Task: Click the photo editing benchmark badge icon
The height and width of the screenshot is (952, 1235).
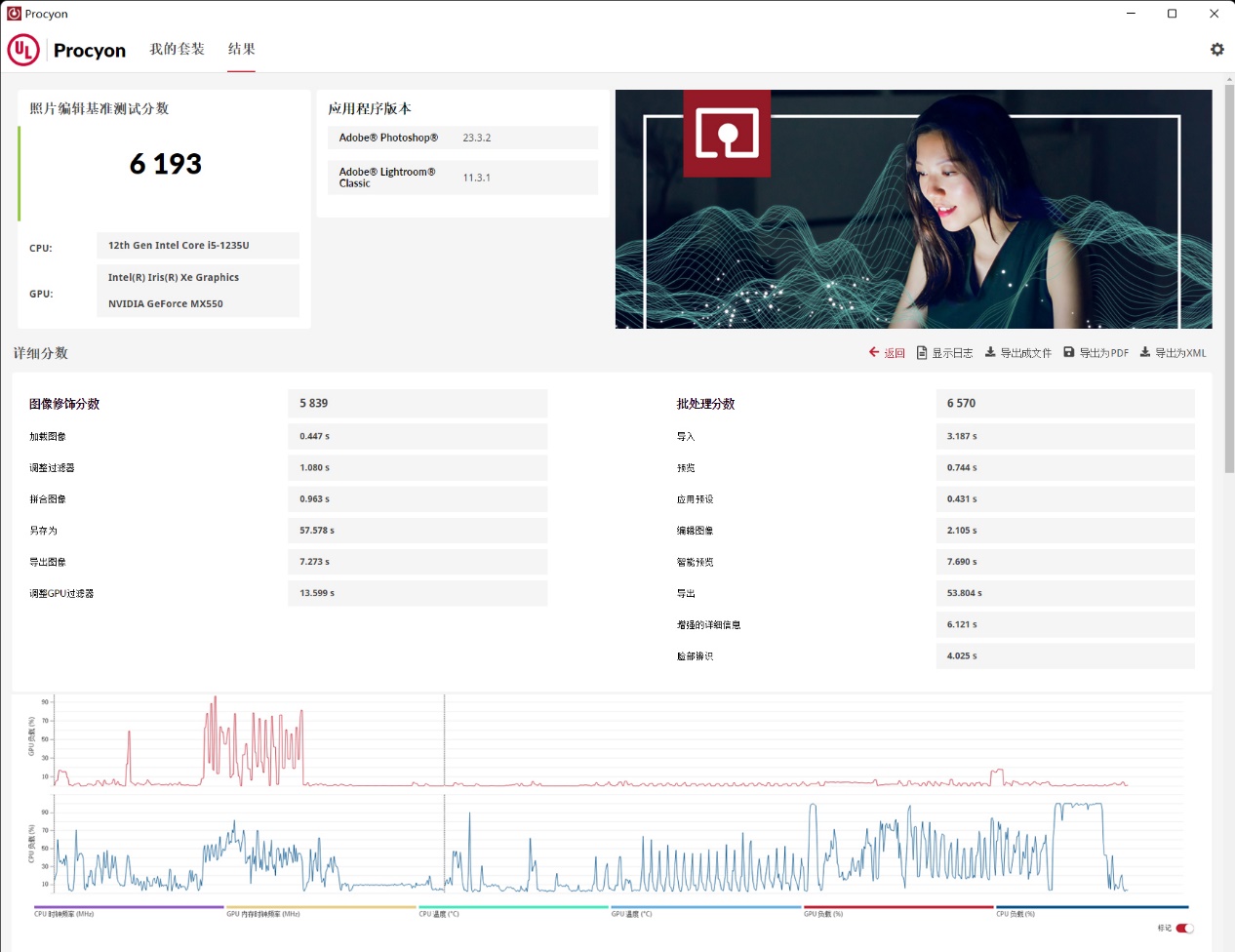Action: (x=727, y=134)
